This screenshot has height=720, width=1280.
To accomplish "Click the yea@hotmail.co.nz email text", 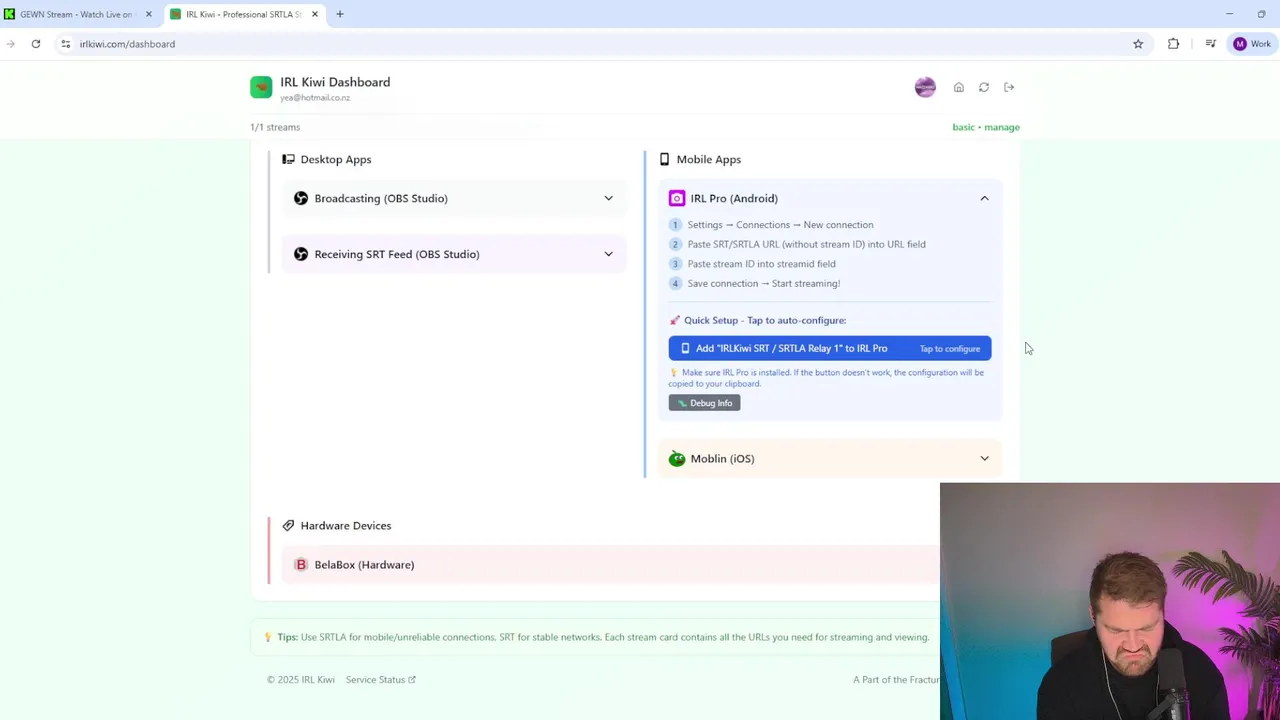I will [x=315, y=98].
